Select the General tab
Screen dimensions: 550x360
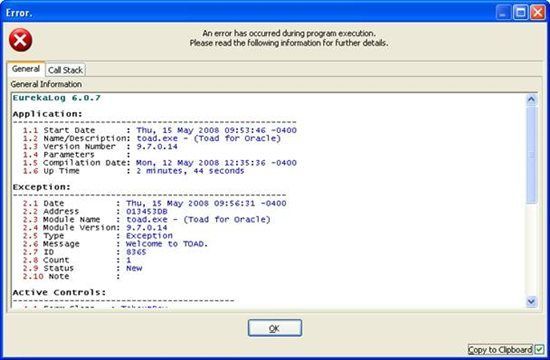tap(26, 69)
